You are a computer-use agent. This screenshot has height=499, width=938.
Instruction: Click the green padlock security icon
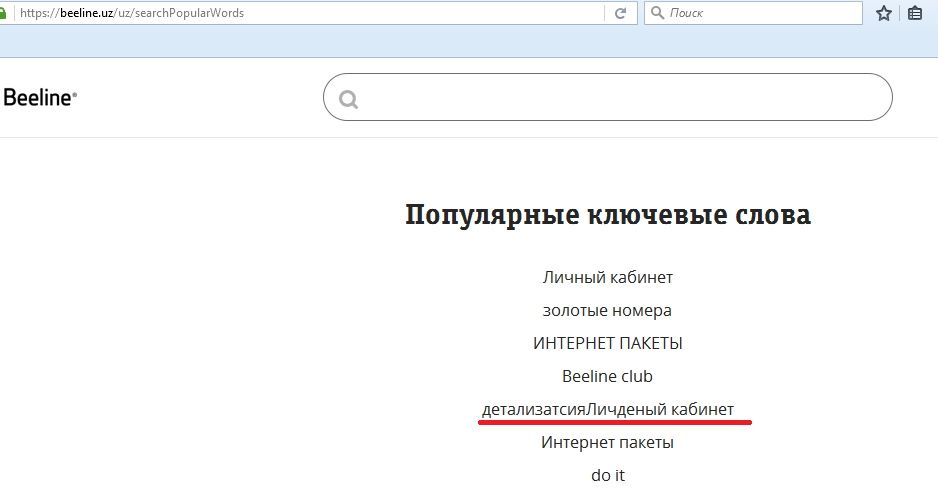pyautogui.click(x=5, y=14)
